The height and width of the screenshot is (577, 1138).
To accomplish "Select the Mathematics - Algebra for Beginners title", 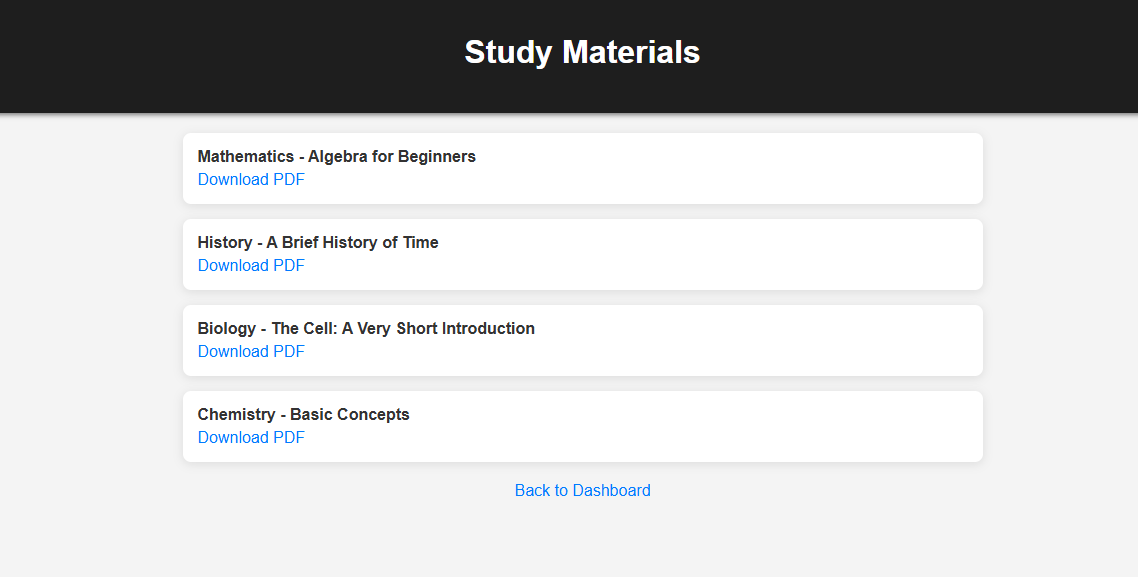I will (x=336, y=157).
